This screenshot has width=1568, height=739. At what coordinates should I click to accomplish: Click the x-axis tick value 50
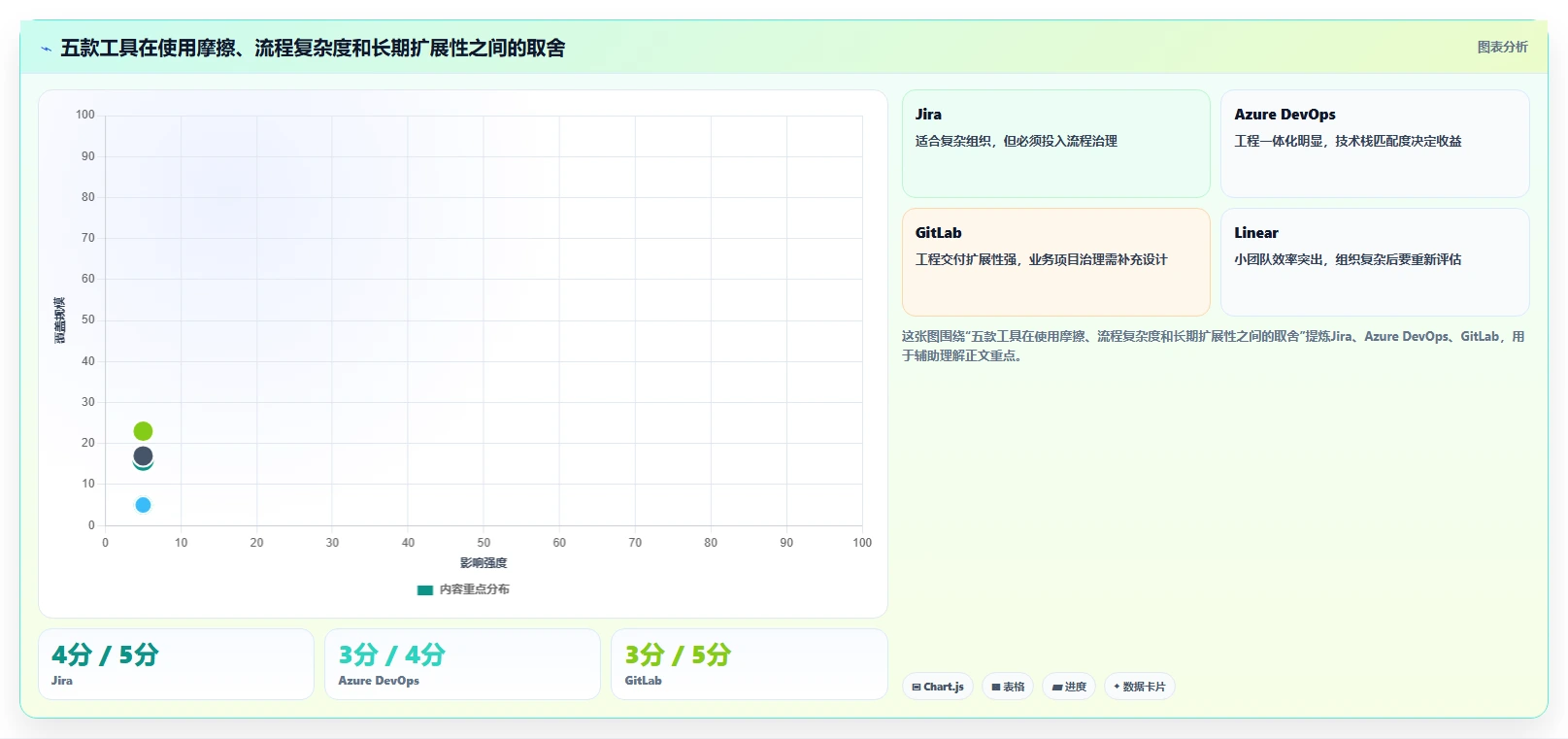(x=484, y=543)
